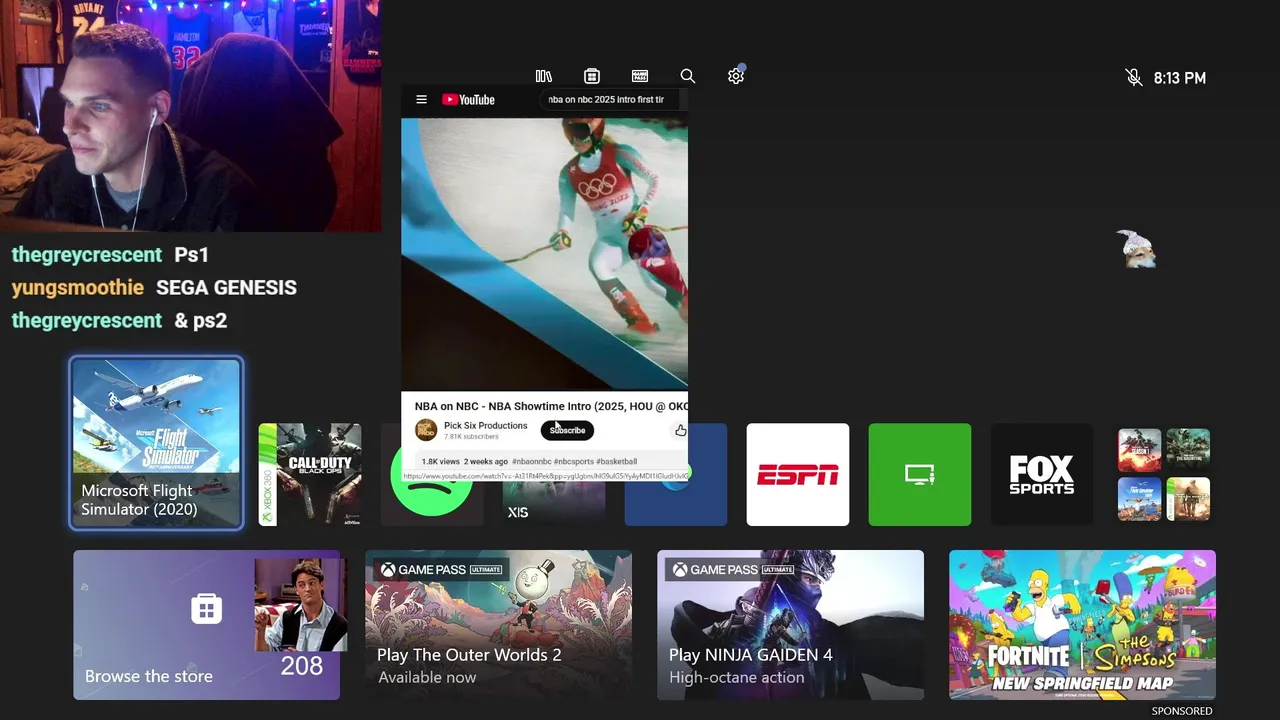
Task: Click the NBA on NBC video title
Action: [551, 406]
